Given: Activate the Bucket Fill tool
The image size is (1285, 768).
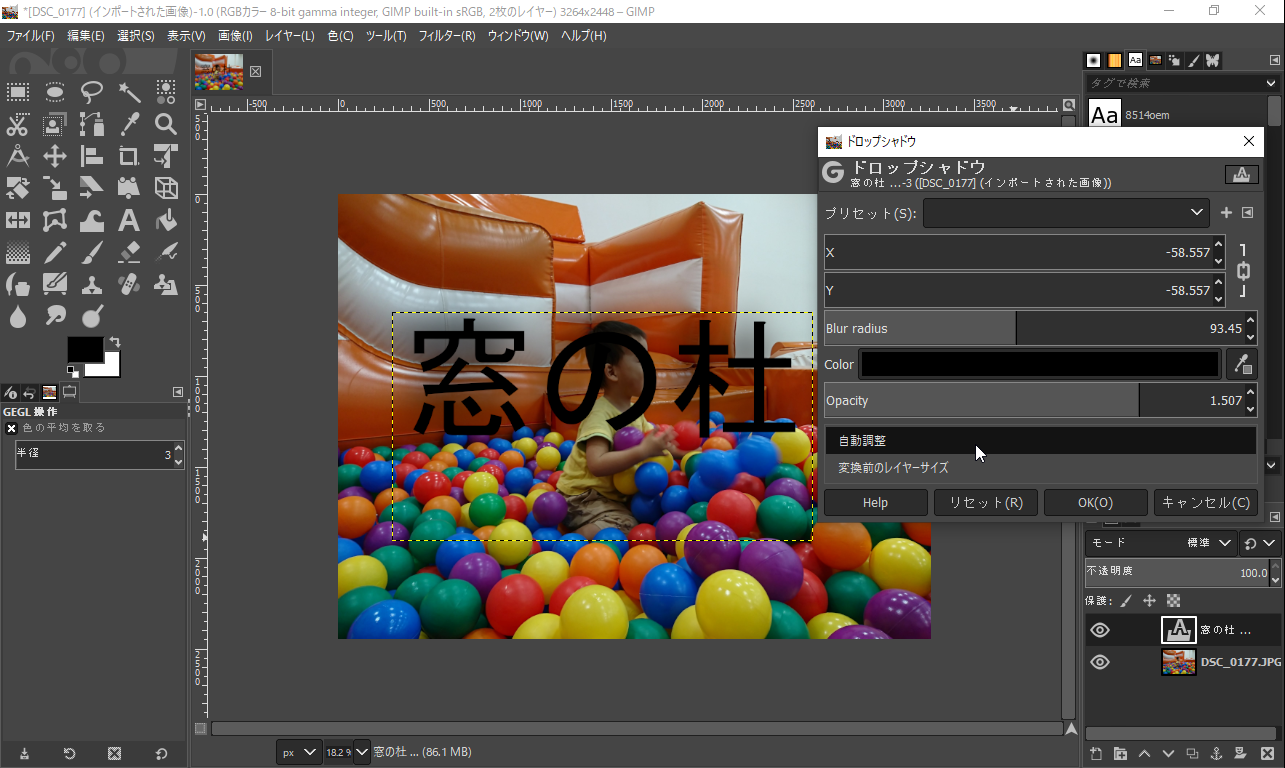Looking at the screenshot, I should pos(166,219).
